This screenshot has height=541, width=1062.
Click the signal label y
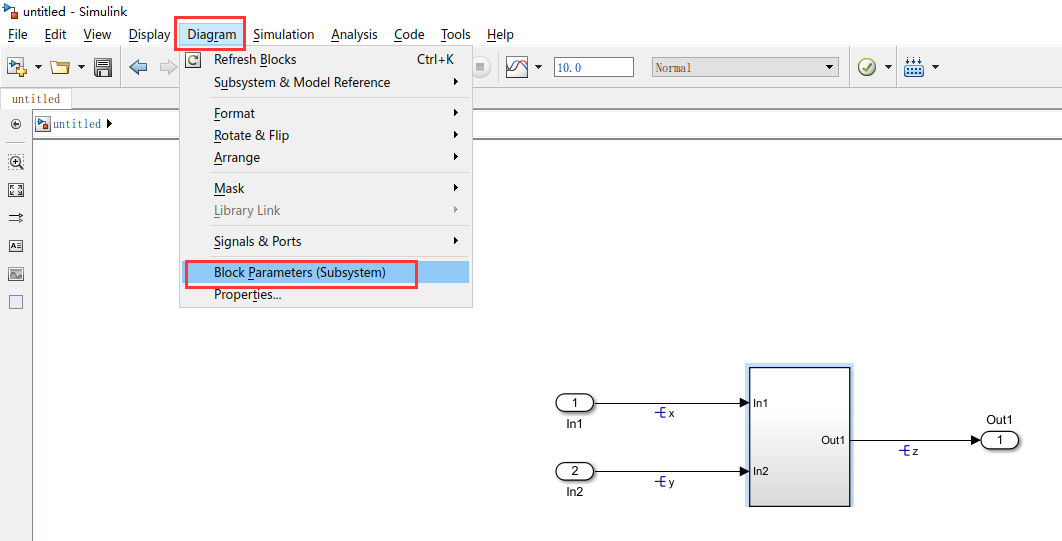pyautogui.click(x=671, y=482)
